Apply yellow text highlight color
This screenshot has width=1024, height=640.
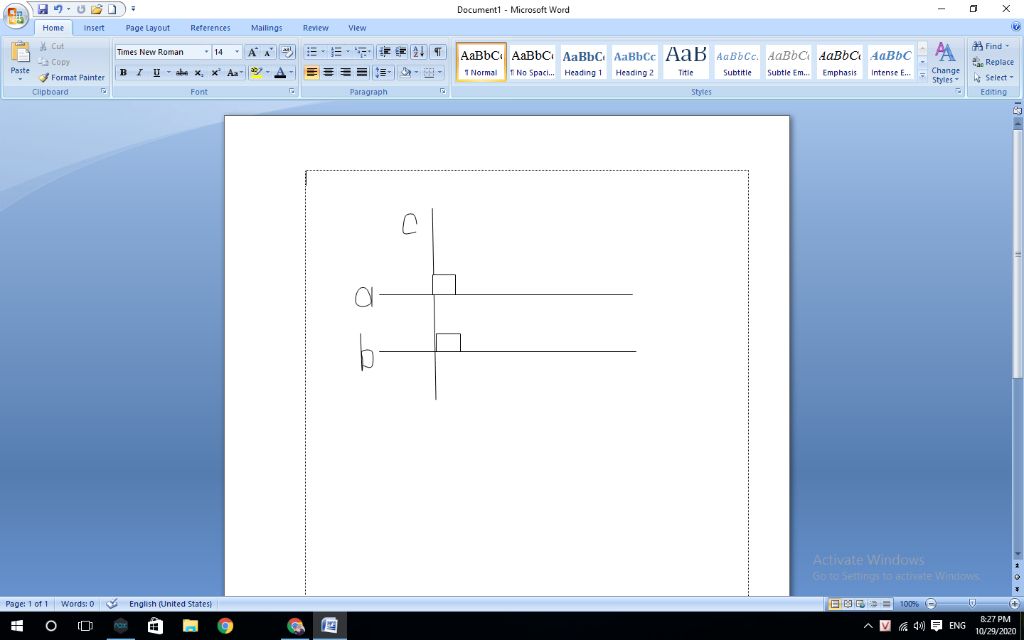256,72
